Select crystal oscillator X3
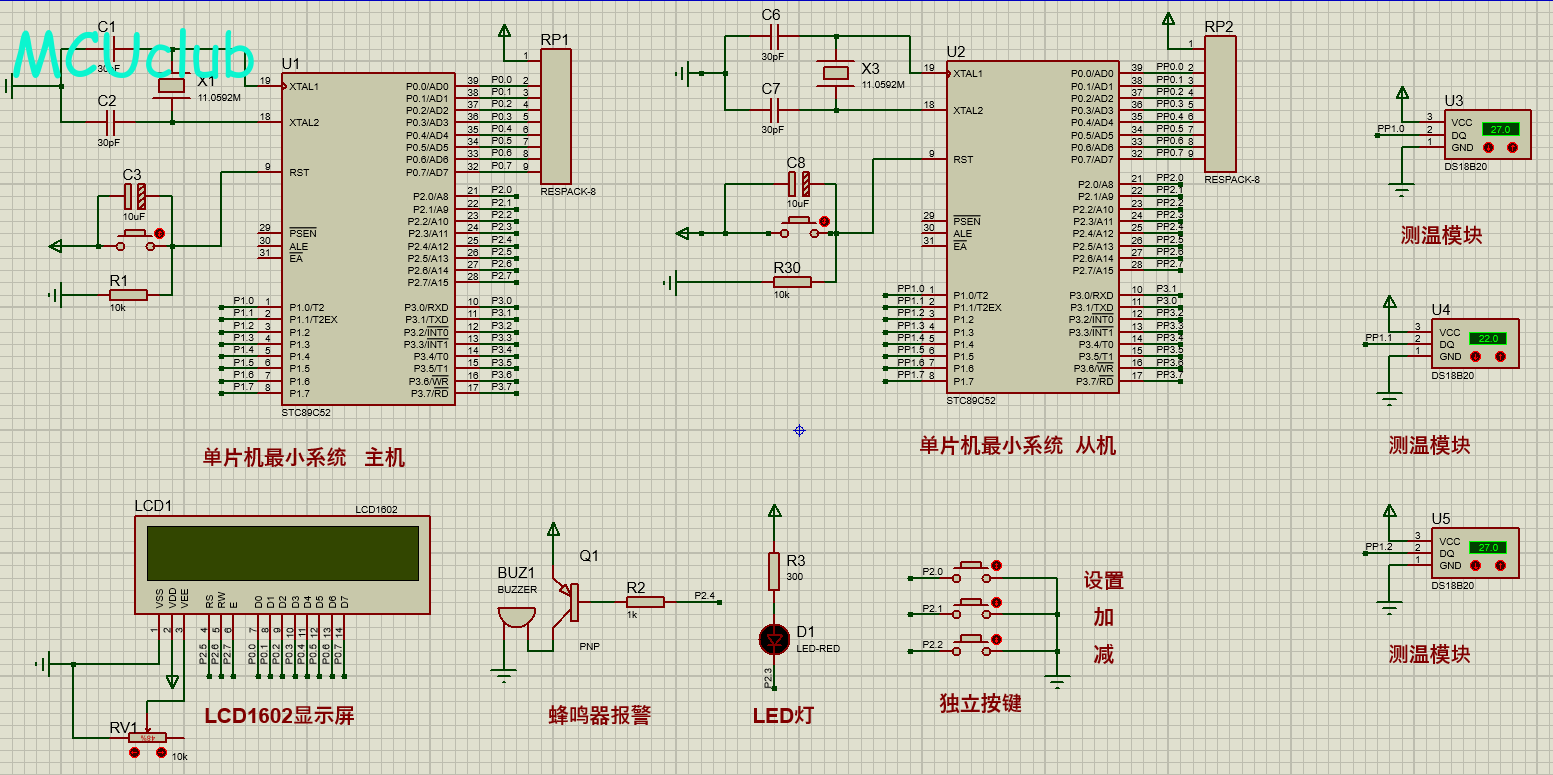This screenshot has height=775, width=1553. (835, 72)
